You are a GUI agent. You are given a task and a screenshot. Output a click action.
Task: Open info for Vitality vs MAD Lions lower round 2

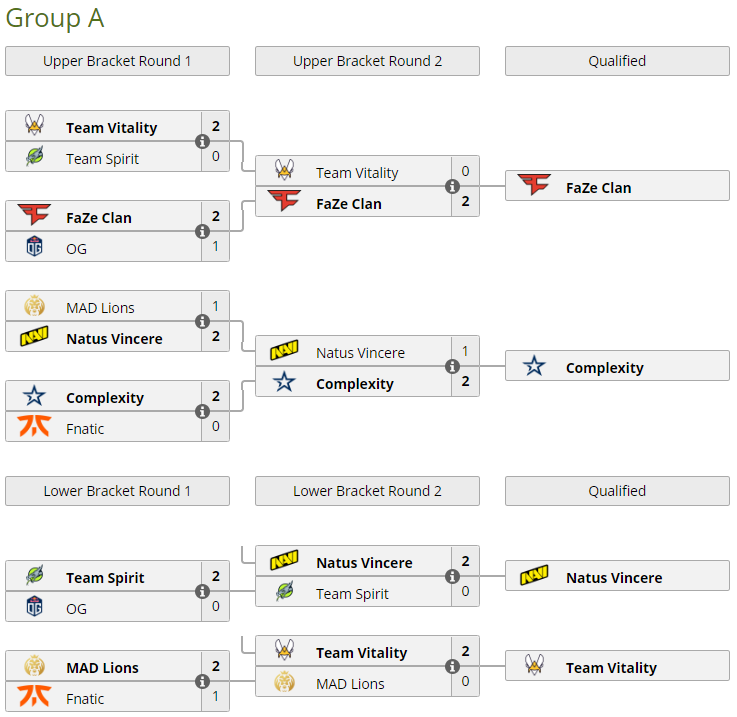(452, 667)
